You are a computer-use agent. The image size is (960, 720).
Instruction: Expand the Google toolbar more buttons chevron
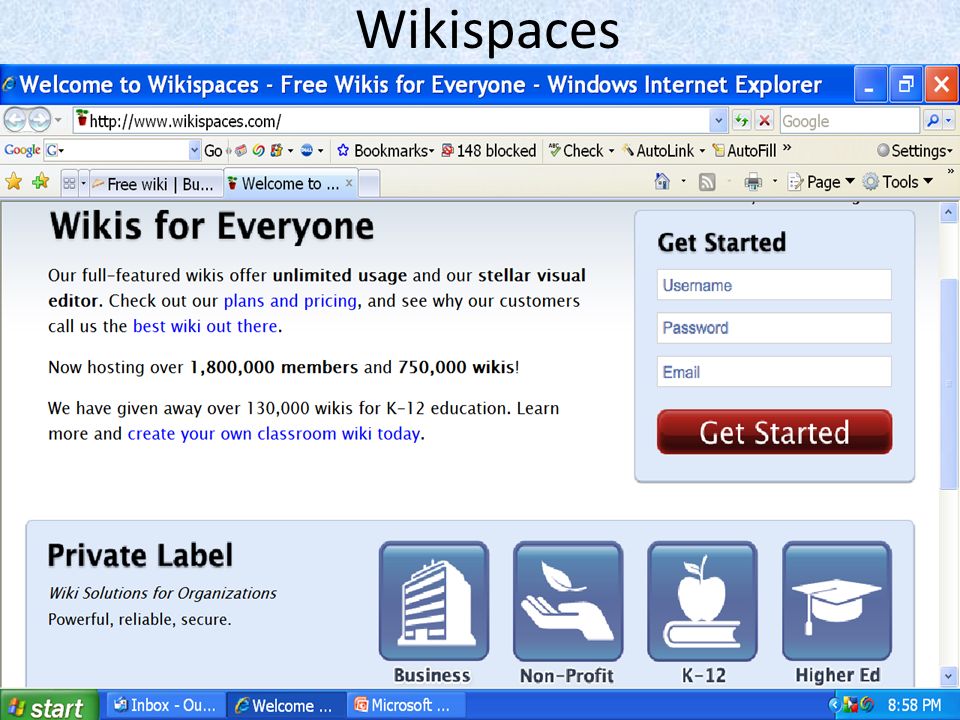pos(787,148)
